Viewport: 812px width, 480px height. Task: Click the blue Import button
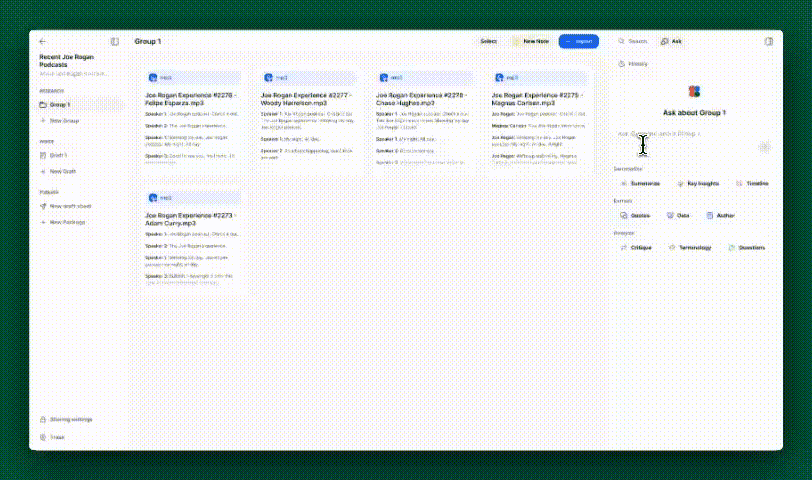[x=578, y=41]
